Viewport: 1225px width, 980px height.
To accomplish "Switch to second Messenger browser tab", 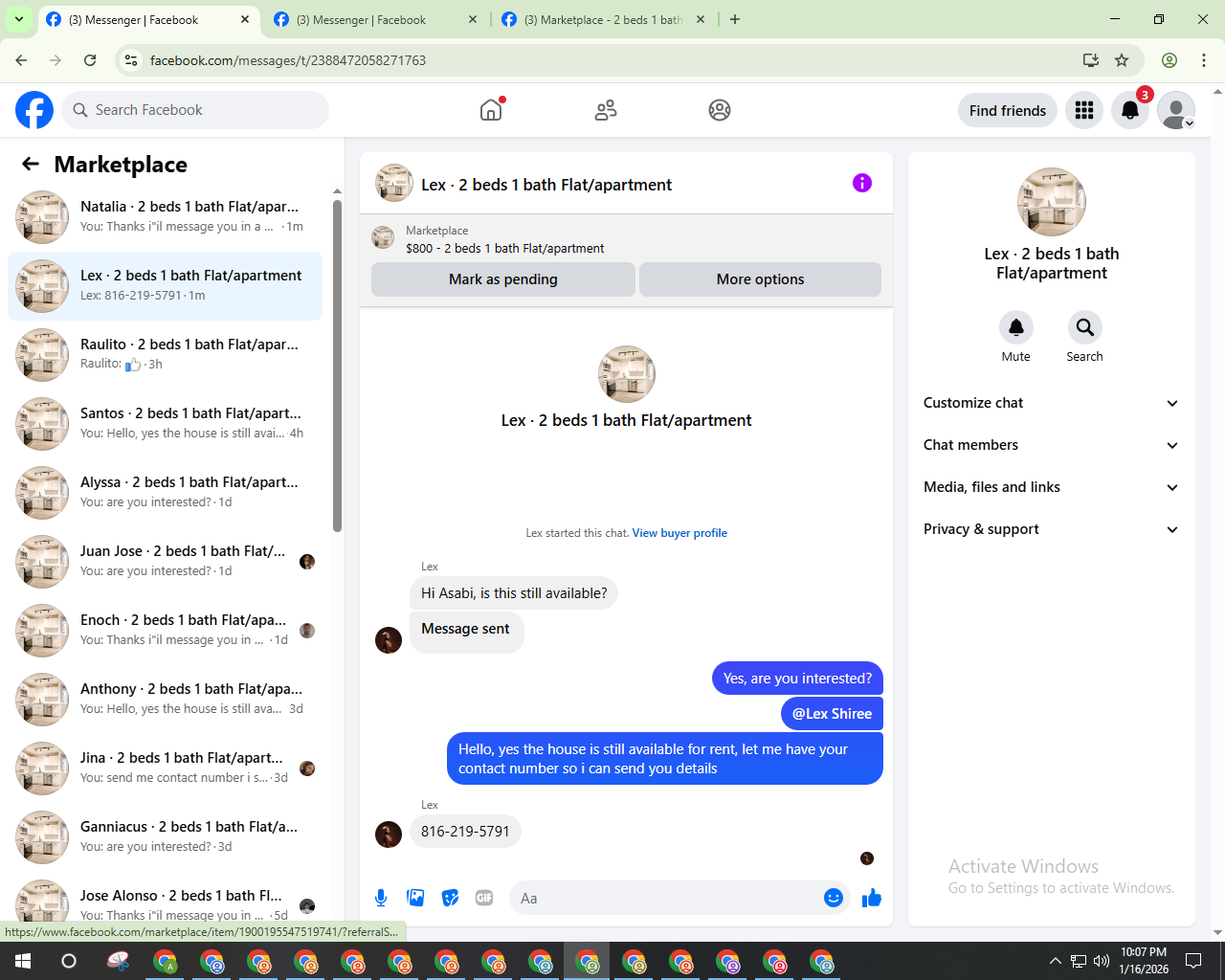I will pos(374,19).
